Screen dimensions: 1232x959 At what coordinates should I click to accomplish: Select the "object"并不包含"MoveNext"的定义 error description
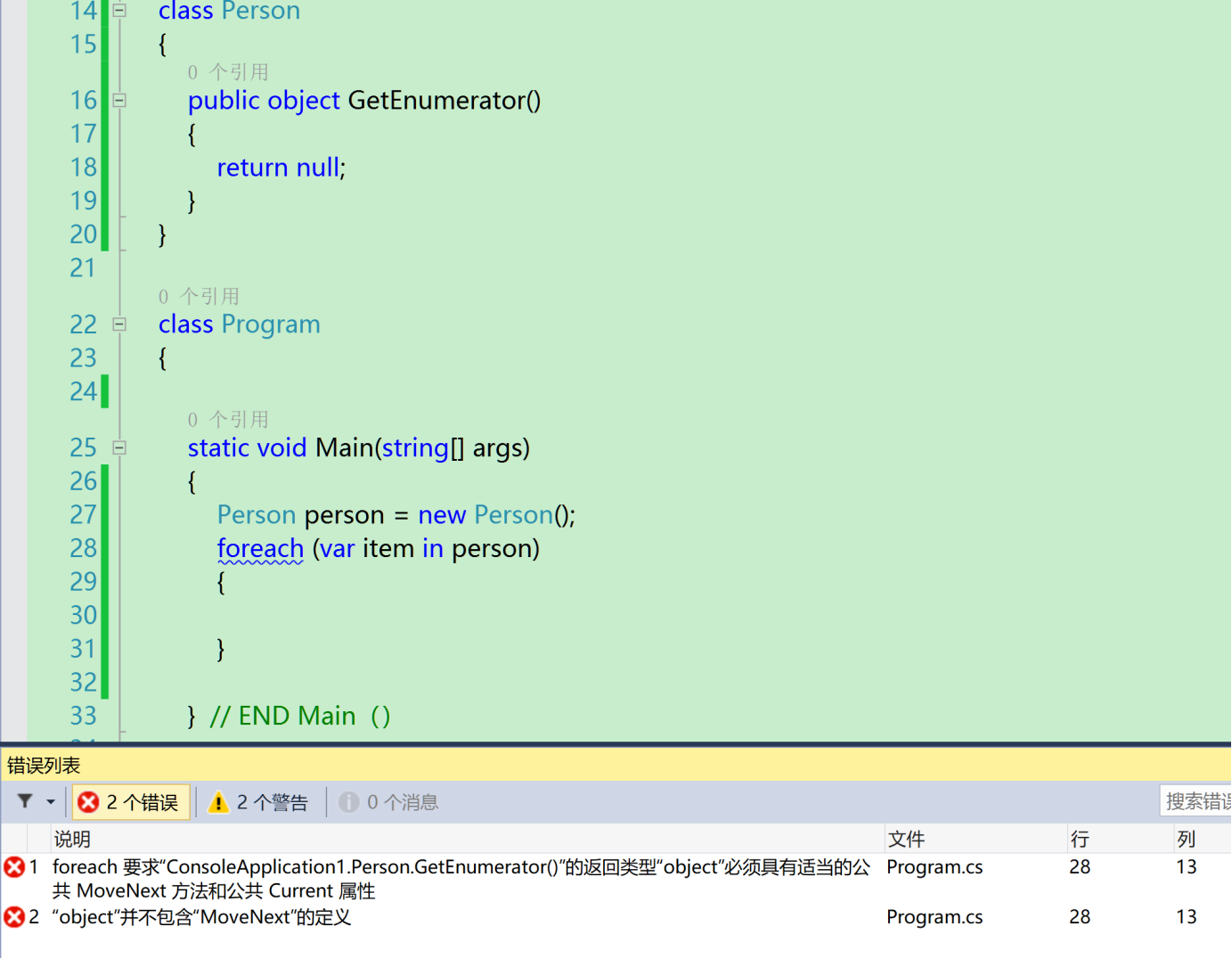[201, 917]
